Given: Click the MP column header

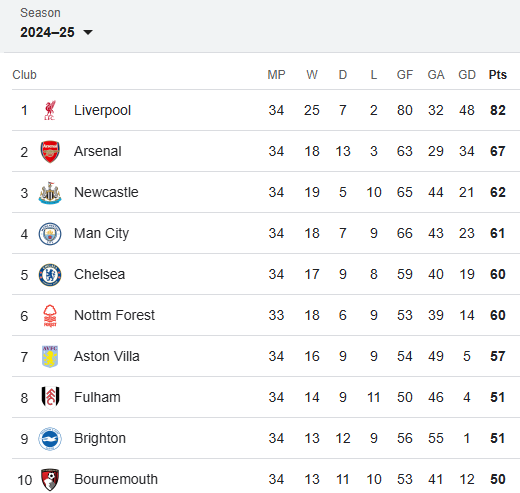Looking at the screenshot, I should coord(276,75).
